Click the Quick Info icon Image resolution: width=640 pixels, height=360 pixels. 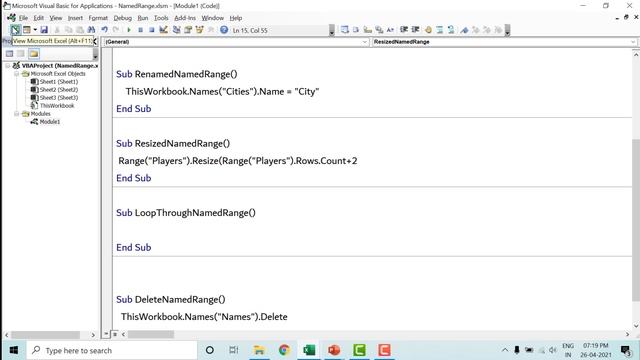coord(367,30)
